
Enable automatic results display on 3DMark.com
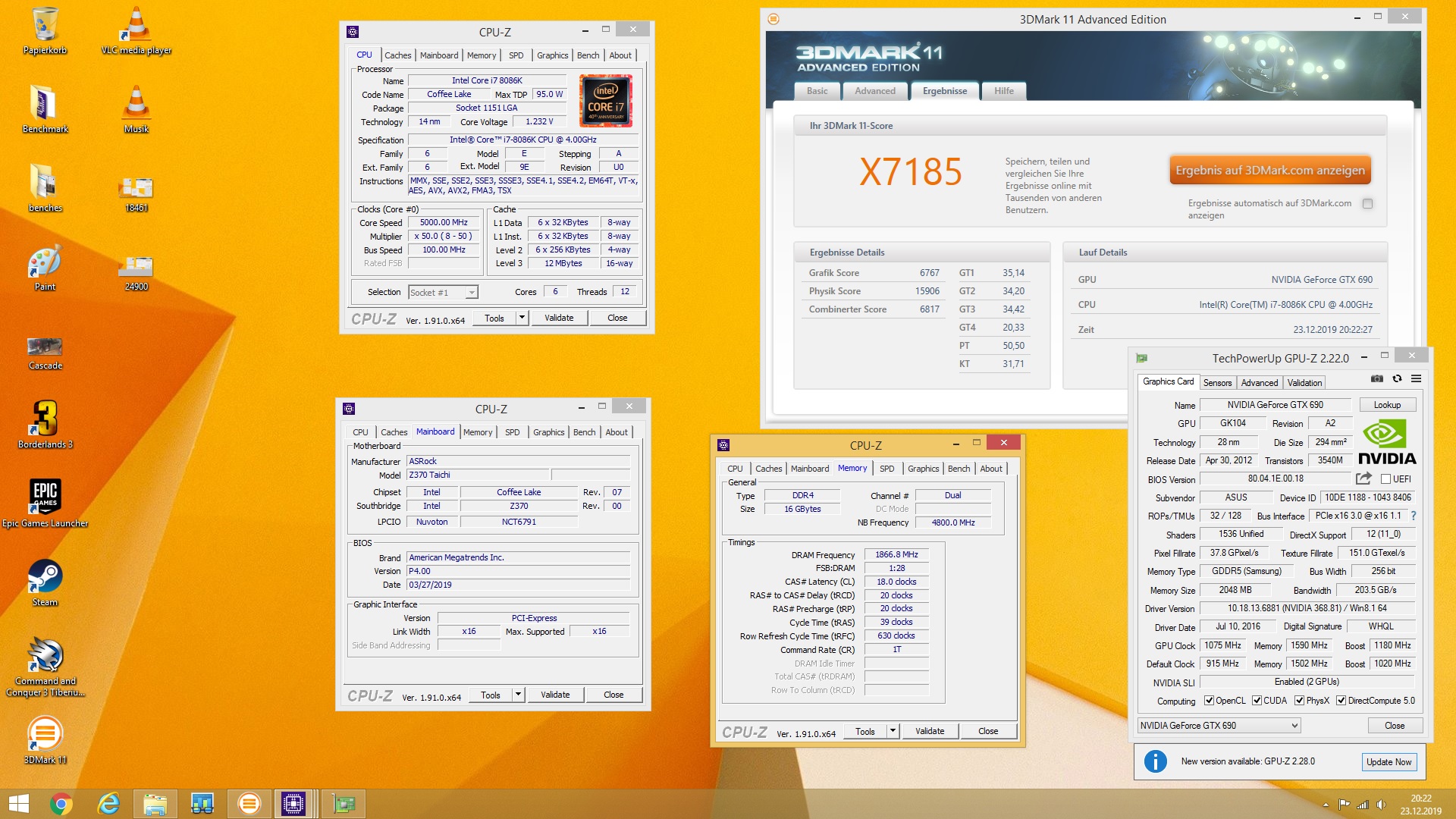1367,203
